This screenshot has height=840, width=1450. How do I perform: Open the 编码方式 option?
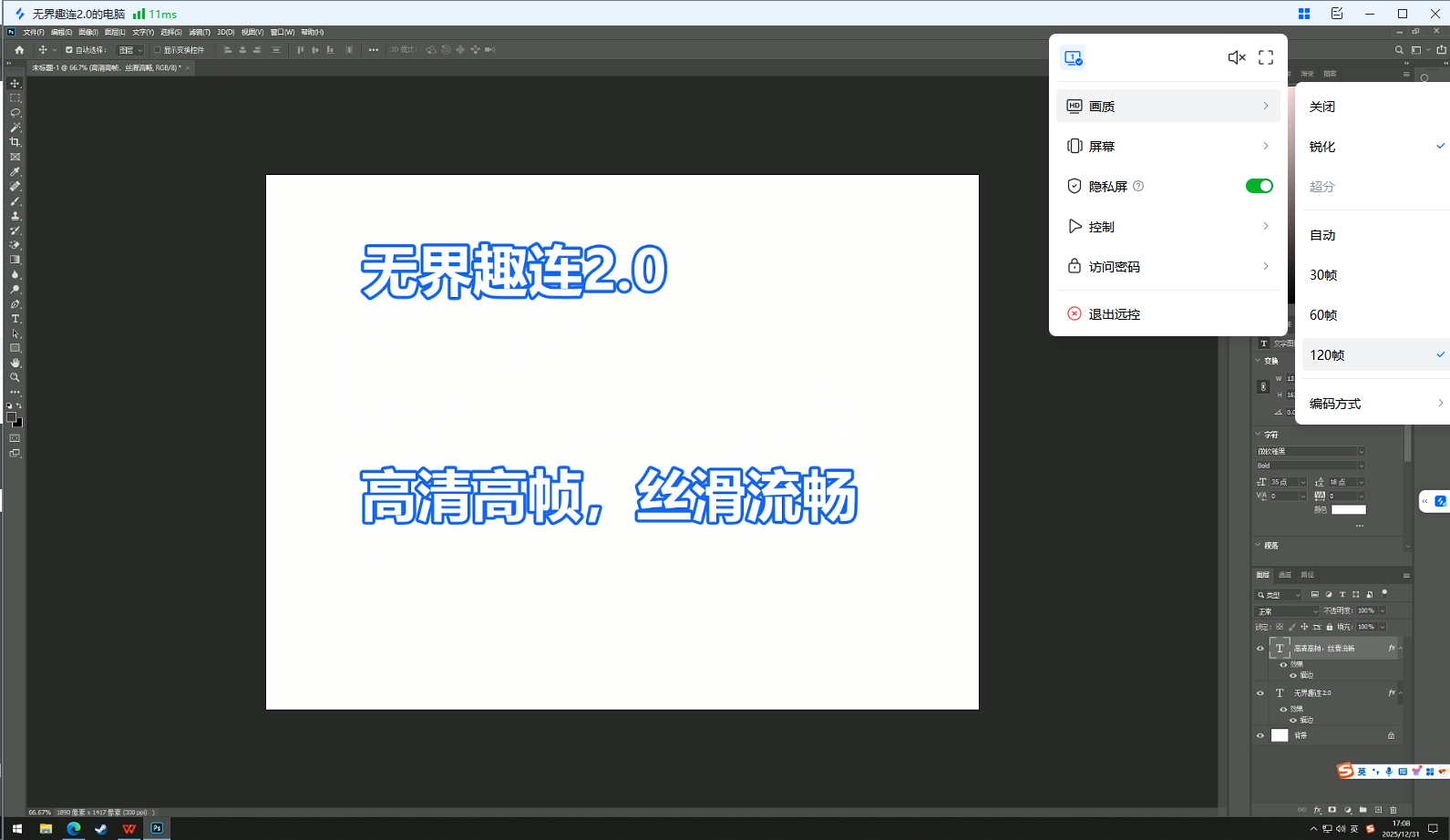[1376, 404]
